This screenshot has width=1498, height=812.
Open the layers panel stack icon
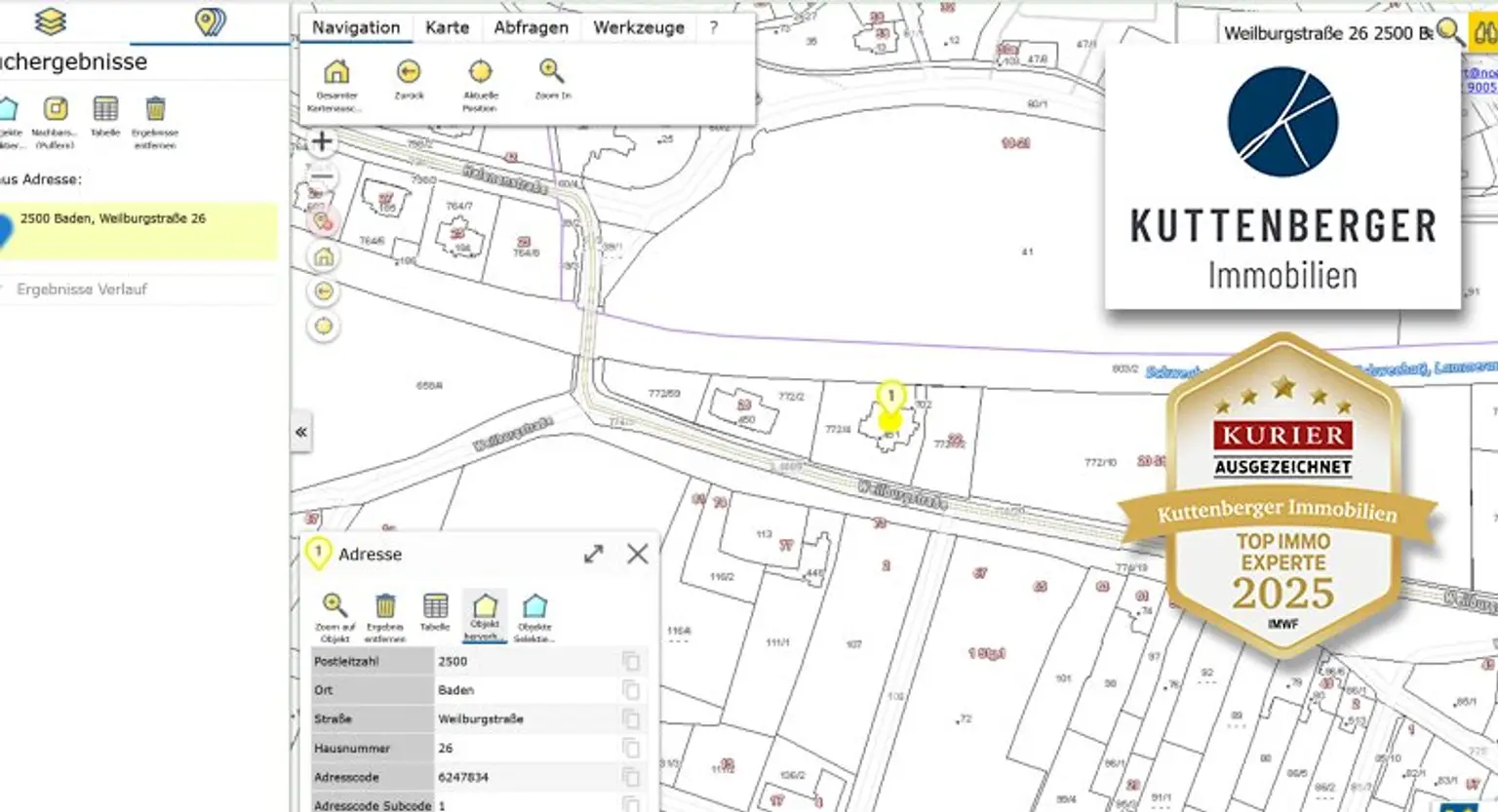coord(51,20)
